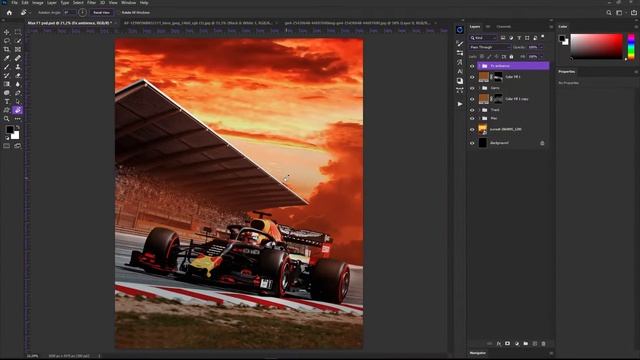The image size is (640, 360).
Task: Expand the Track group folder
Action: [479, 110]
